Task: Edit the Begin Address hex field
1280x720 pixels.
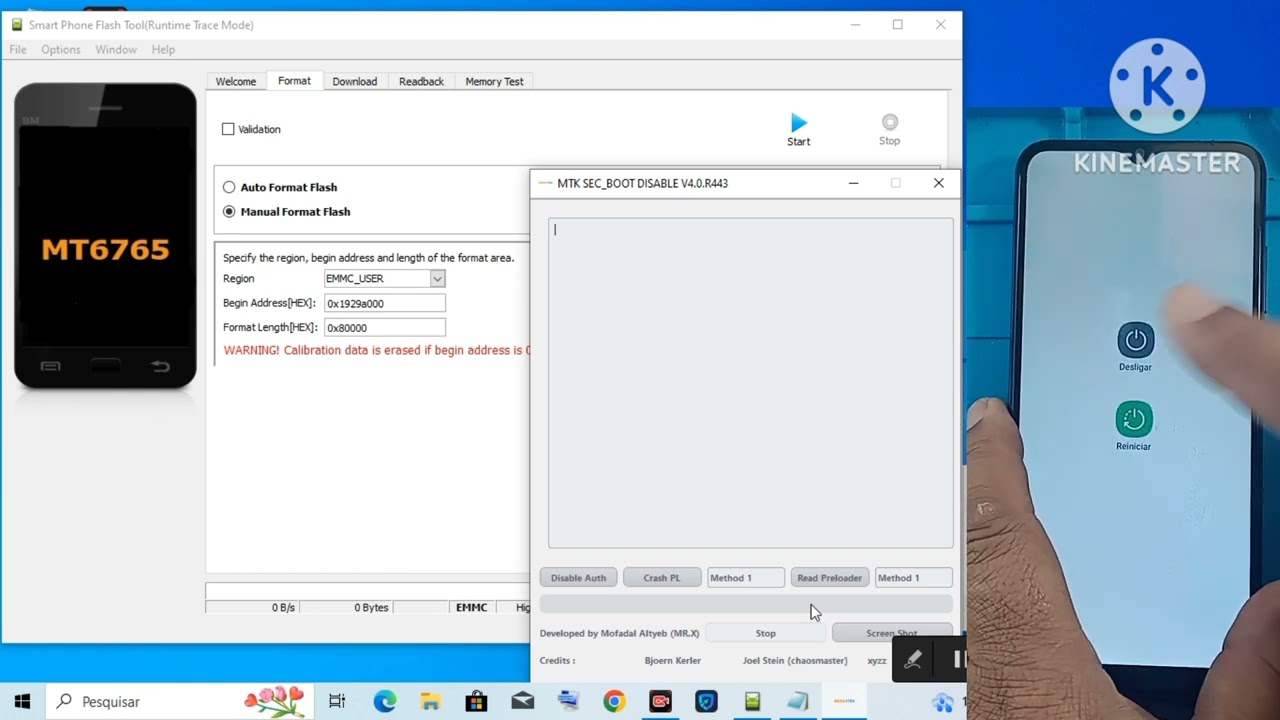Action: click(x=384, y=303)
